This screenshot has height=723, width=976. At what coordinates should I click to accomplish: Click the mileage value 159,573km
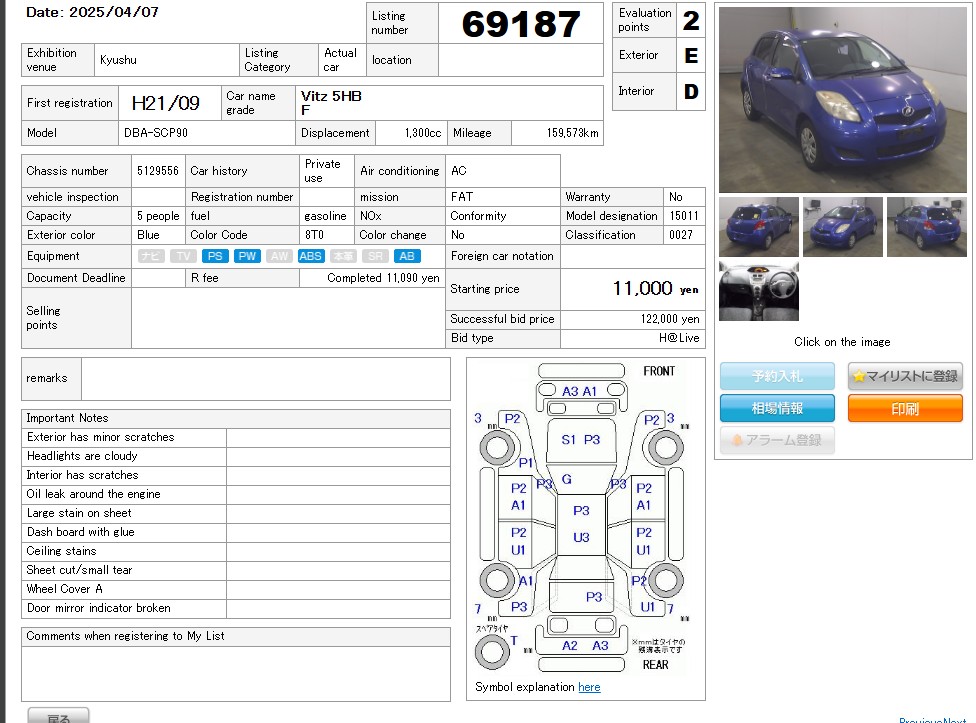pyautogui.click(x=573, y=133)
